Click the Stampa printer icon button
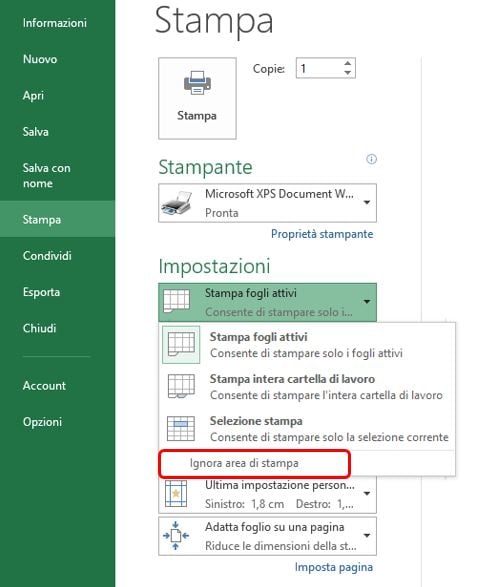501x587 pixels. [x=197, y=98]
